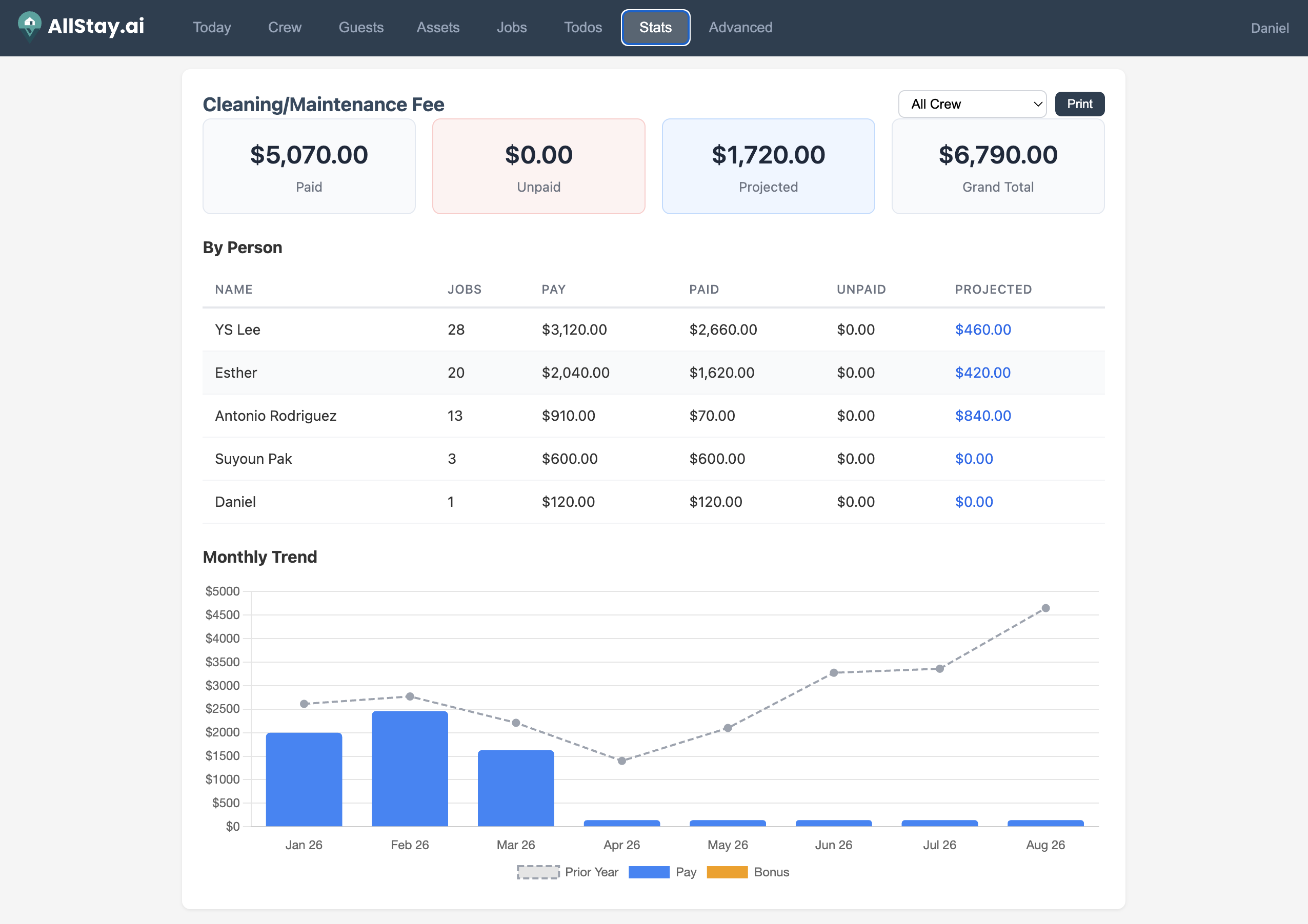This screenshot has height=924, width=1308.
Task: Open YS Lee's projected amount $460.00
Action: [982, 330]
